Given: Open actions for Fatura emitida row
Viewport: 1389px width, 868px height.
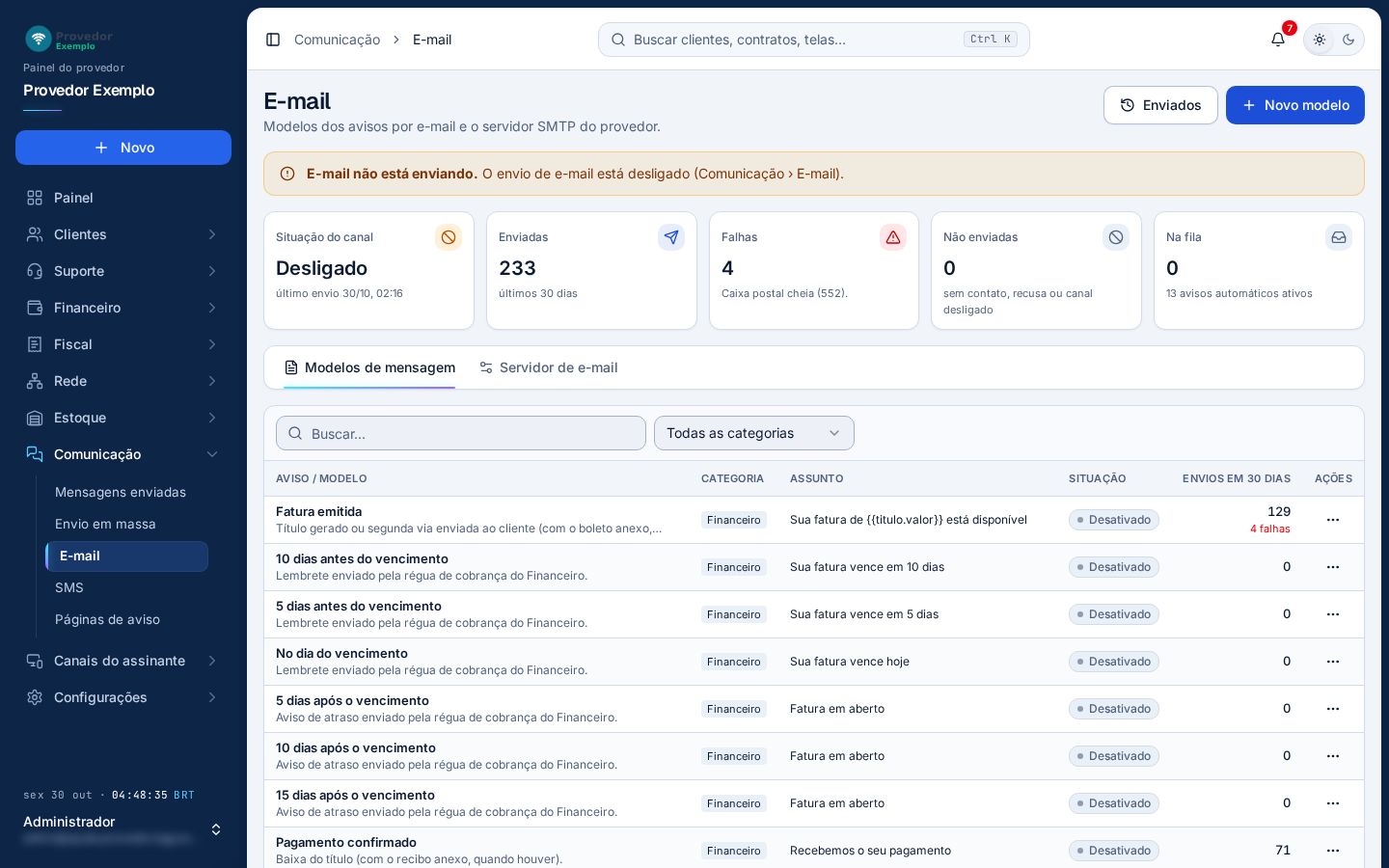Looking at the screenshot, I should [x=1333, y=520].
